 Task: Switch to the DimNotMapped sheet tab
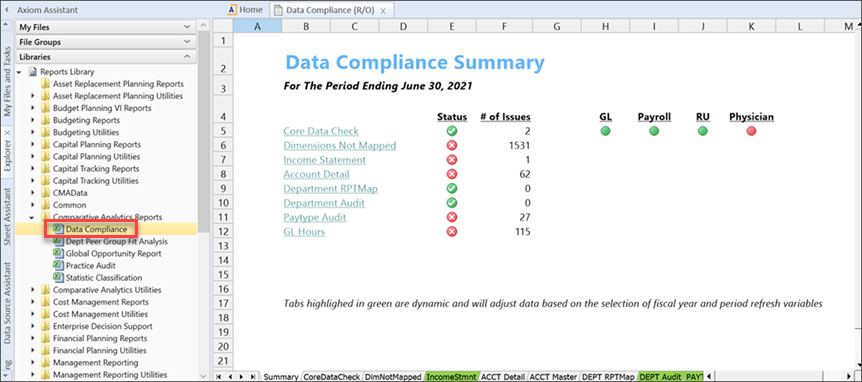tap(393, 377)
